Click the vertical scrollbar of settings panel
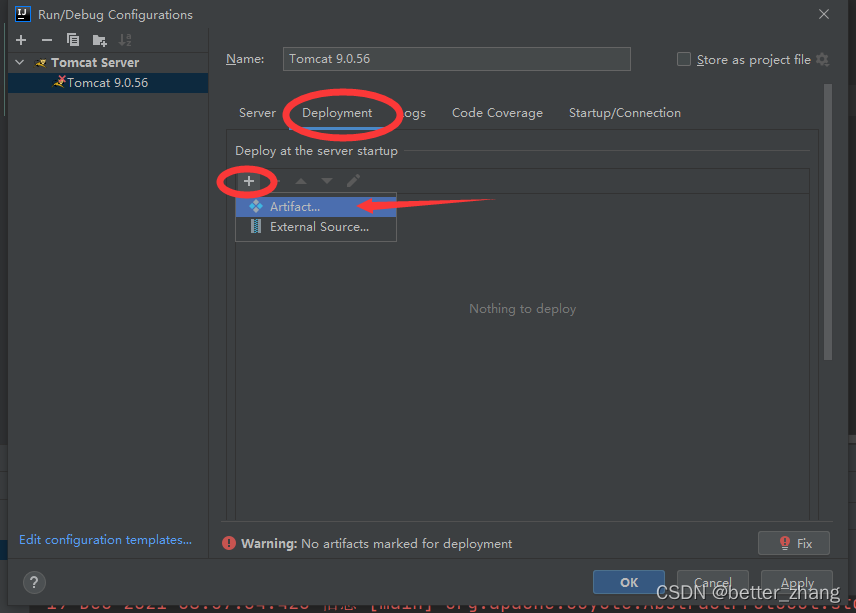Viewport: 856px width, 613px height. coord(828,222)
